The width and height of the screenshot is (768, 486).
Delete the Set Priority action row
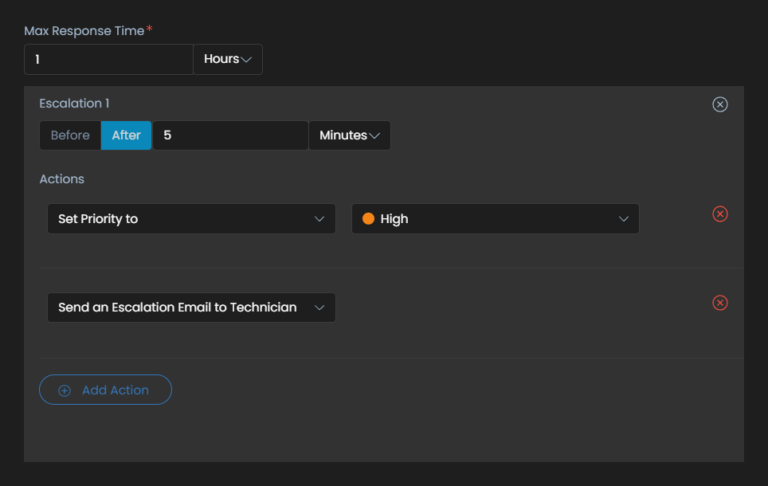tap(719, 214)
